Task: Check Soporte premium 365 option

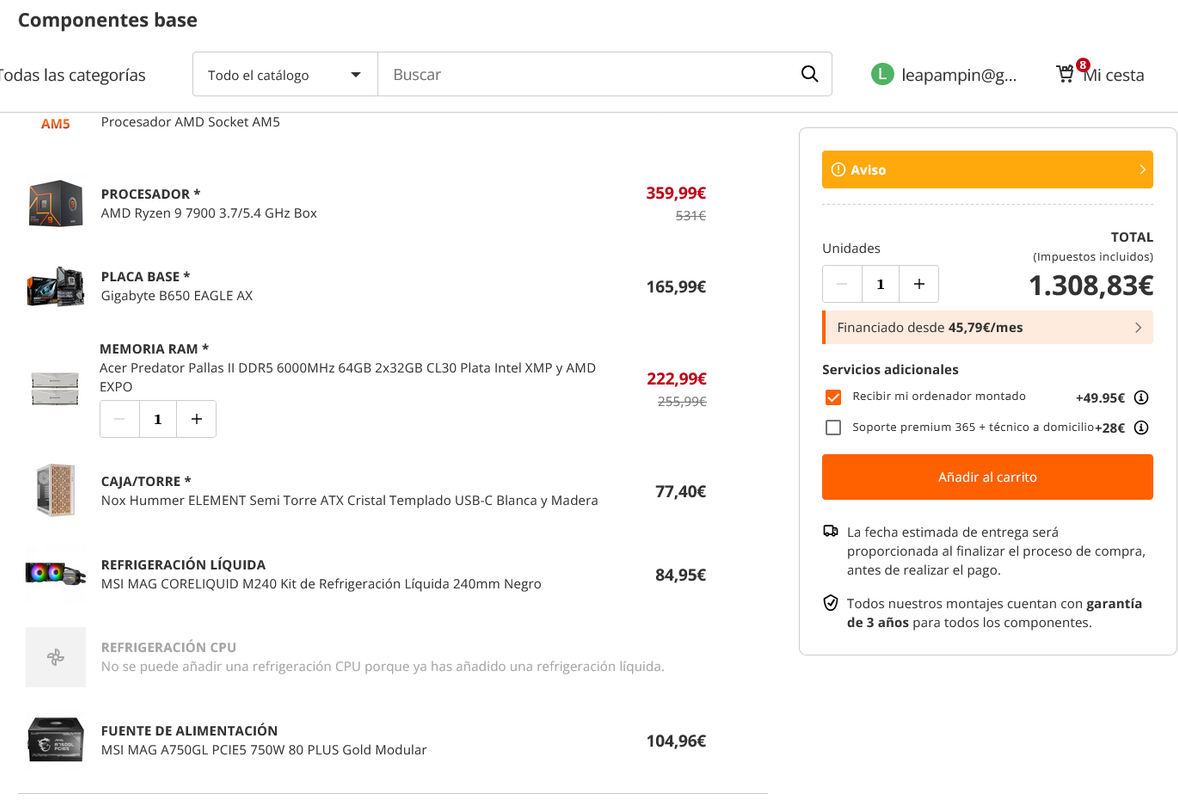Action: [832, 427]
